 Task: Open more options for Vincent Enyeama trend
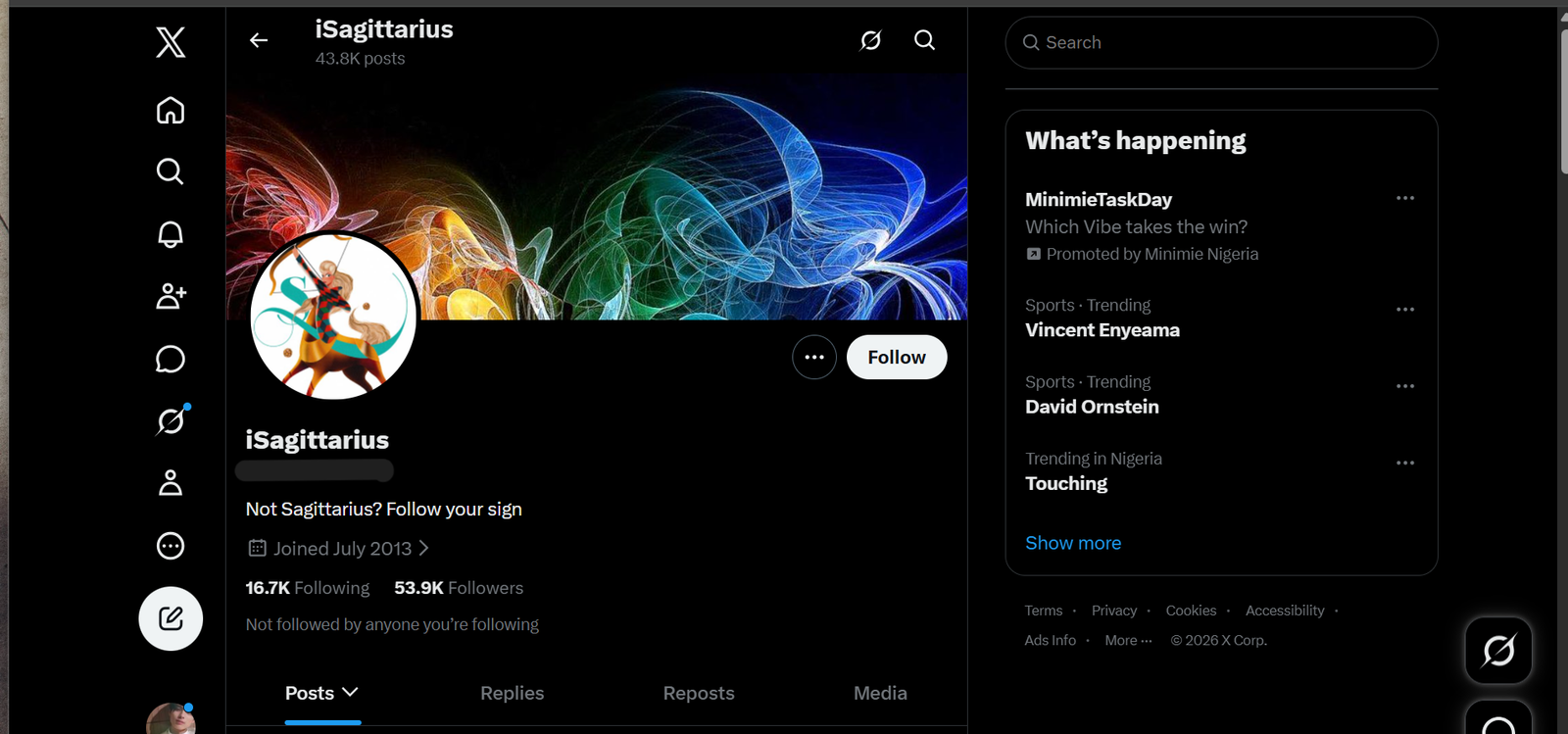[1405, 310]
